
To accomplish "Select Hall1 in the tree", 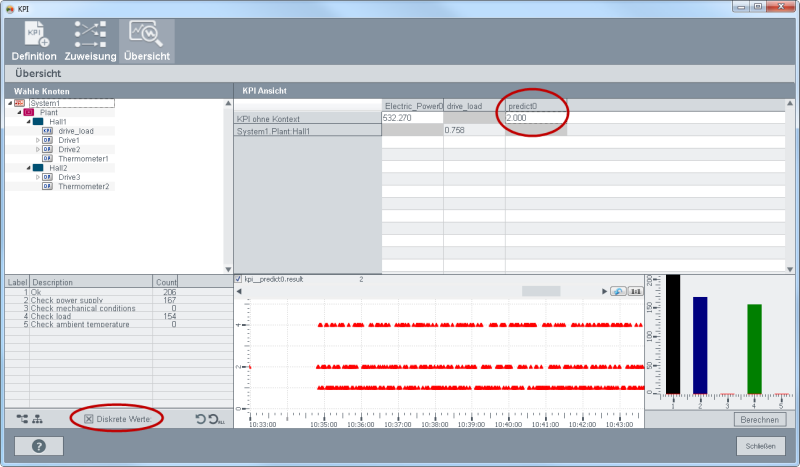I will pos(58,121).
